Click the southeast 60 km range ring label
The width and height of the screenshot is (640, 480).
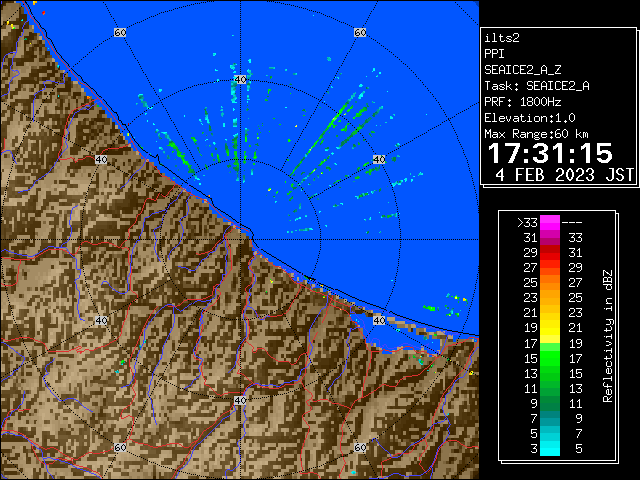click(360, 447)
